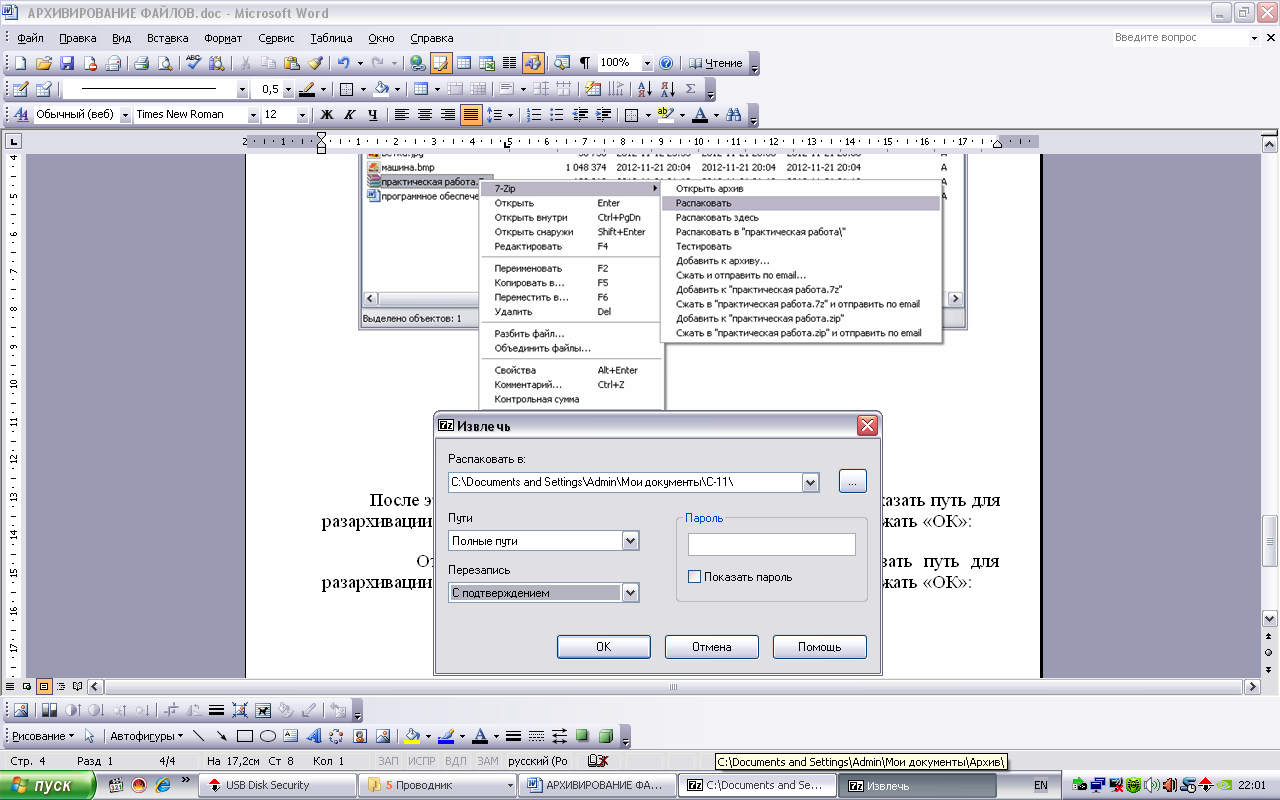The width and height of the screenshot is (1280, 800).
Task: Click the Чтение reading mode button
Action: click(x=717, y=63)
